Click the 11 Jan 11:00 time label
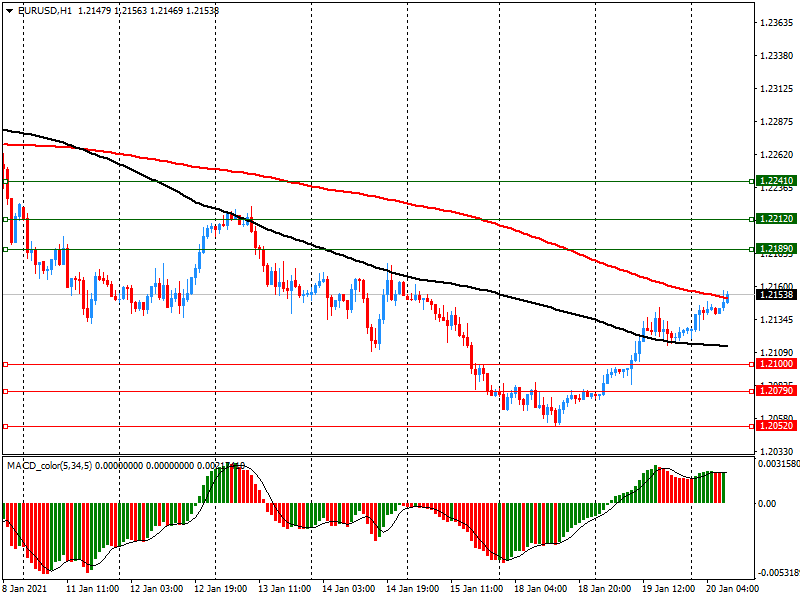The width and height of the screenshot is (800, 600). [92, 588]
